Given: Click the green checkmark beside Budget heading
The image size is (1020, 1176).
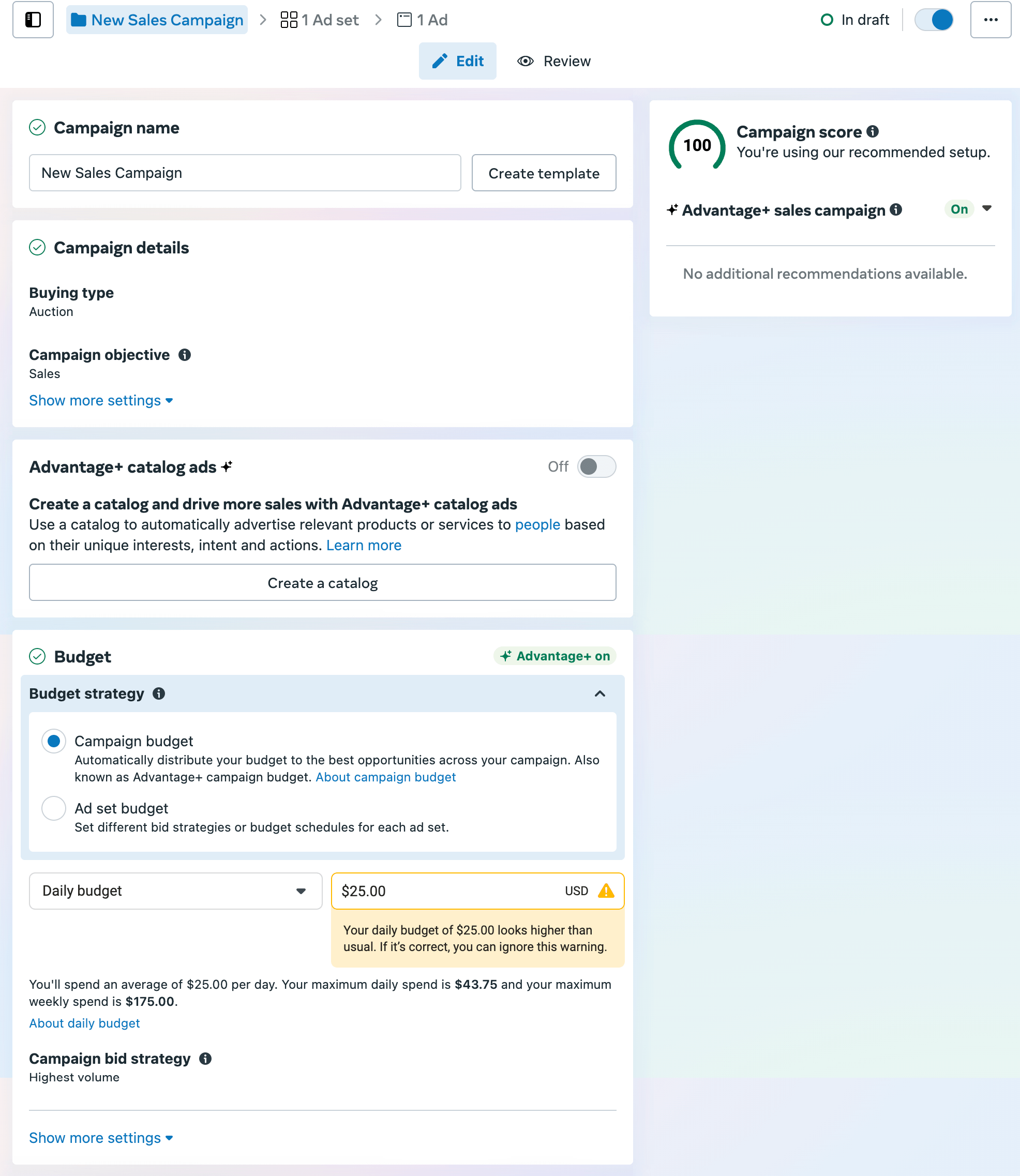Looking at the screenshot, I should pyautogui.click(x=38, y=656).
